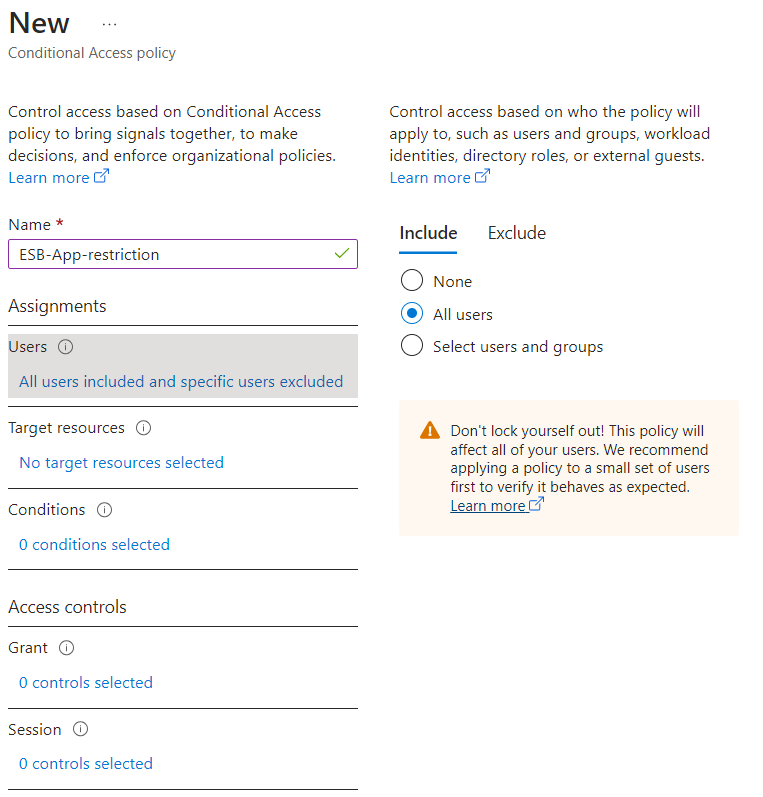Open No target resources selected link
The image size is (763, 797).
(x=121, y=463)
